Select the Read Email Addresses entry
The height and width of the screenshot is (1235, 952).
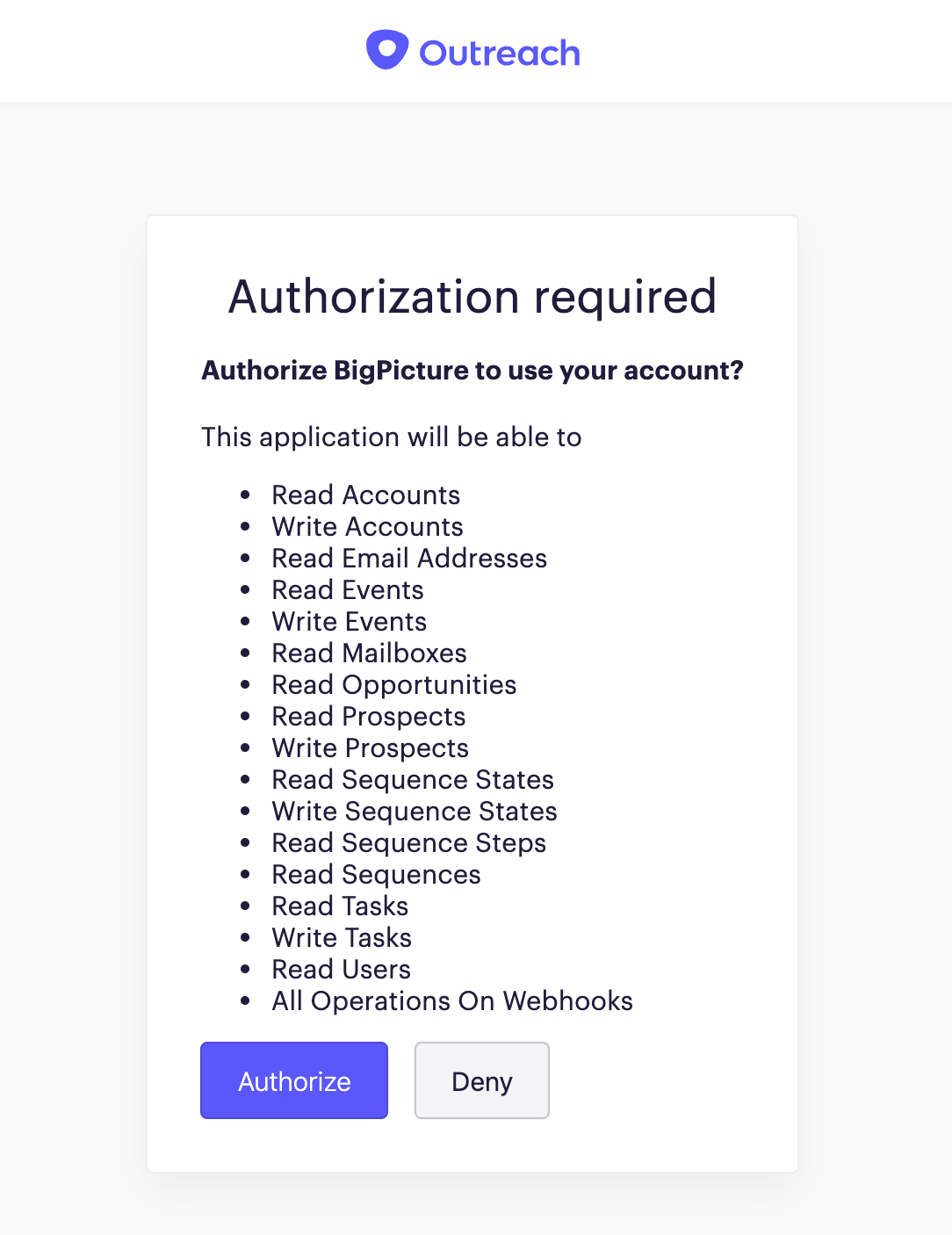coord(409,559)
